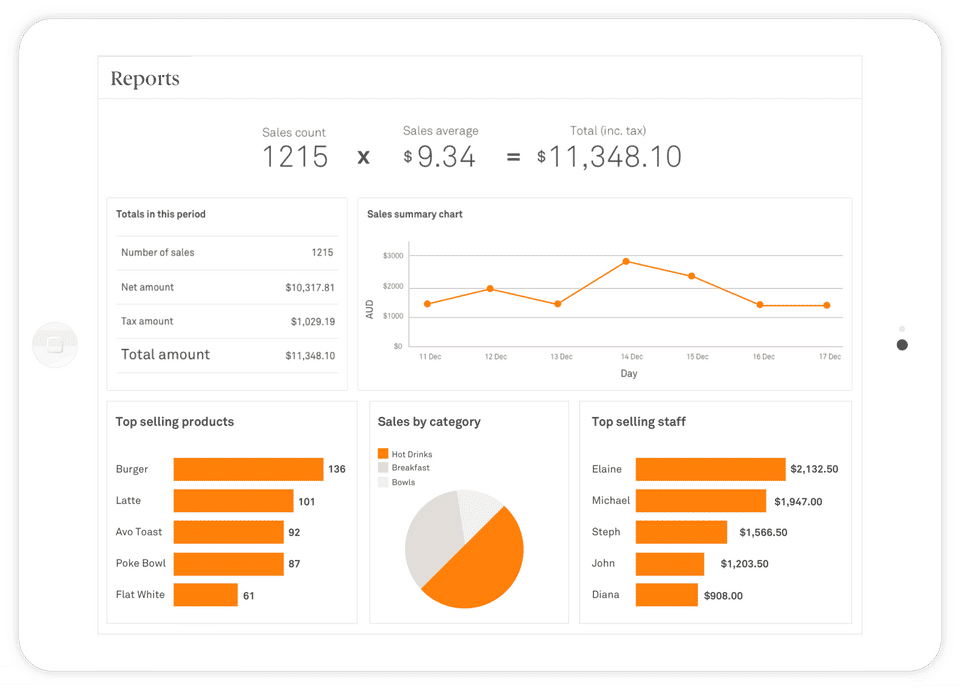Click the Burger sales bar
This screenshot has height=690, width=960.
tap(249, 469)
